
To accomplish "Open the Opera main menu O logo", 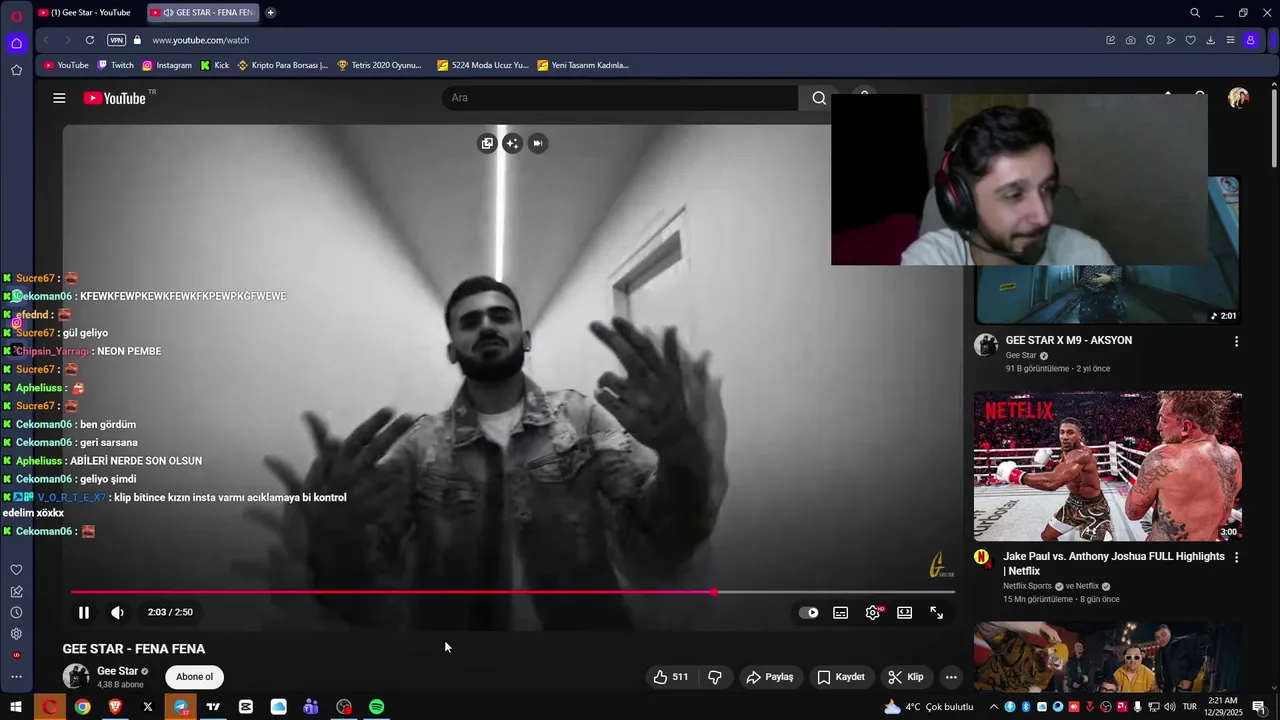I will pyautogui.click(x=16, y=16).
